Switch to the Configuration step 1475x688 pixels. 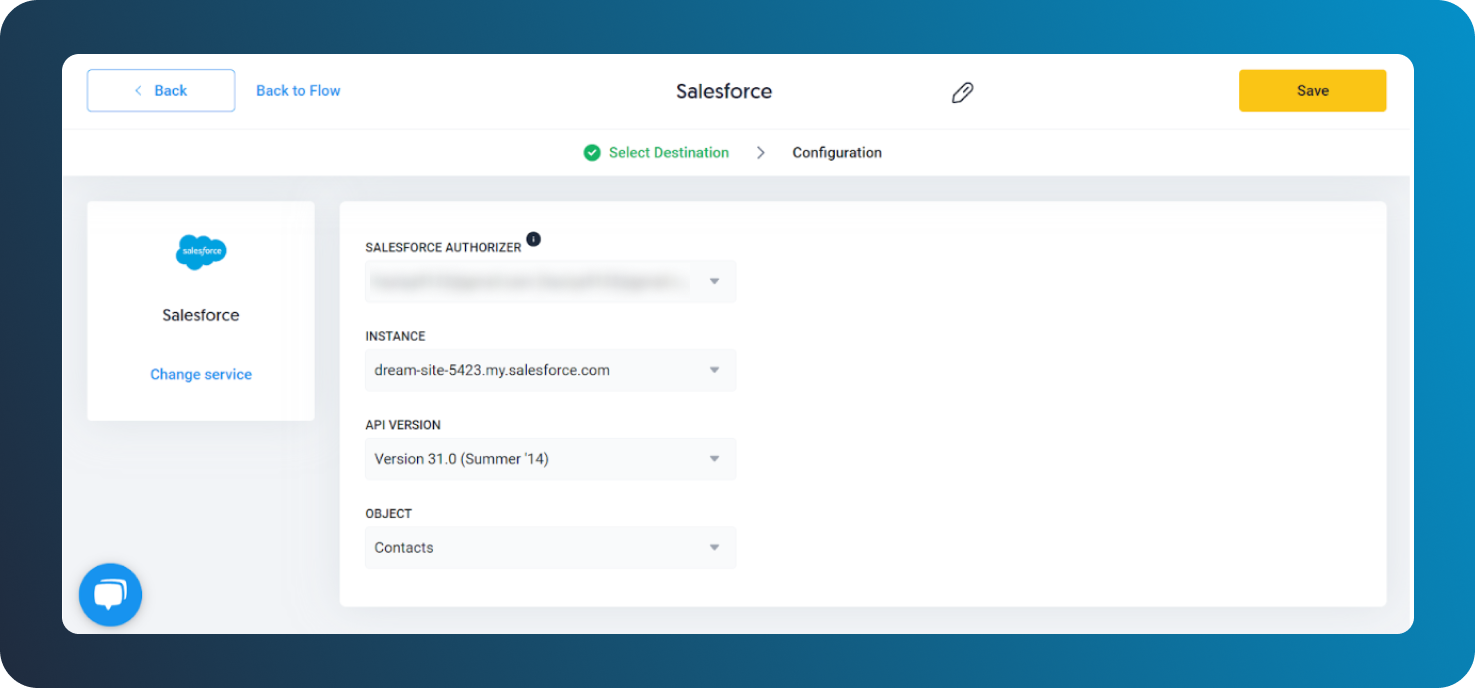click(837, 152)
